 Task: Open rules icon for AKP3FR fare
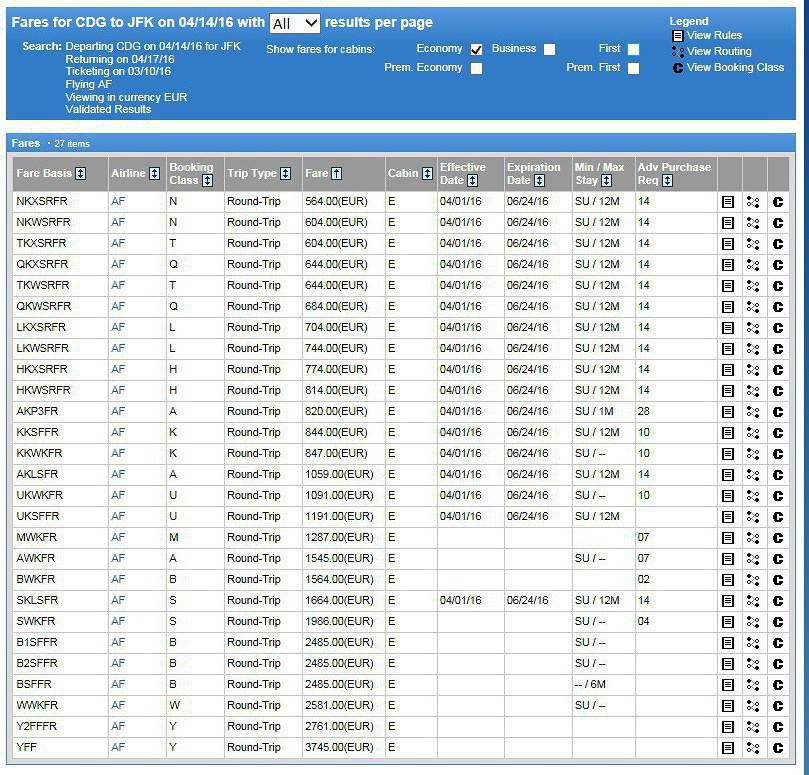[728, 412]
